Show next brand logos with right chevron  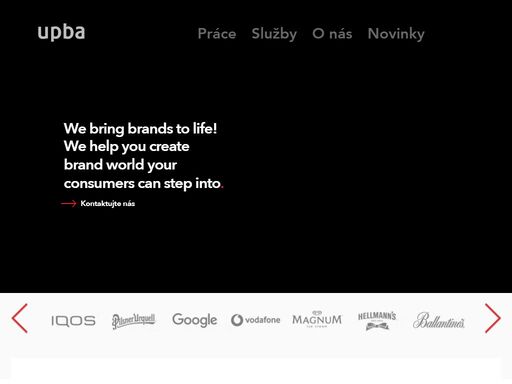click(x=493, y=318)
